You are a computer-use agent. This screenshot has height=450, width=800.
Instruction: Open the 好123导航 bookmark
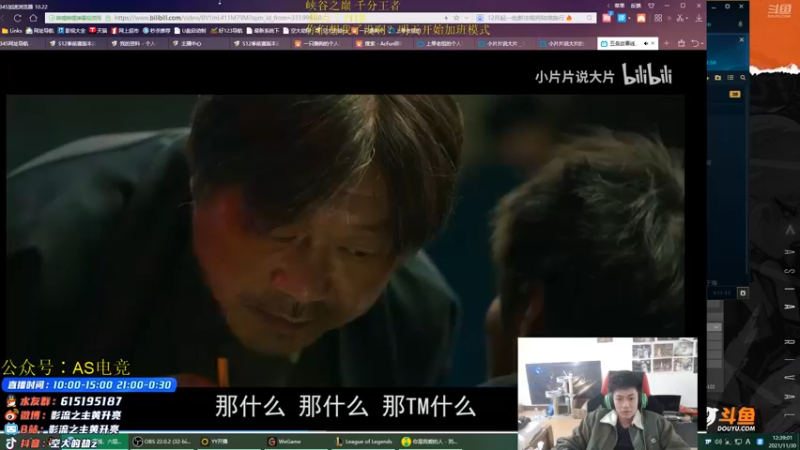[x=227, y=31]
